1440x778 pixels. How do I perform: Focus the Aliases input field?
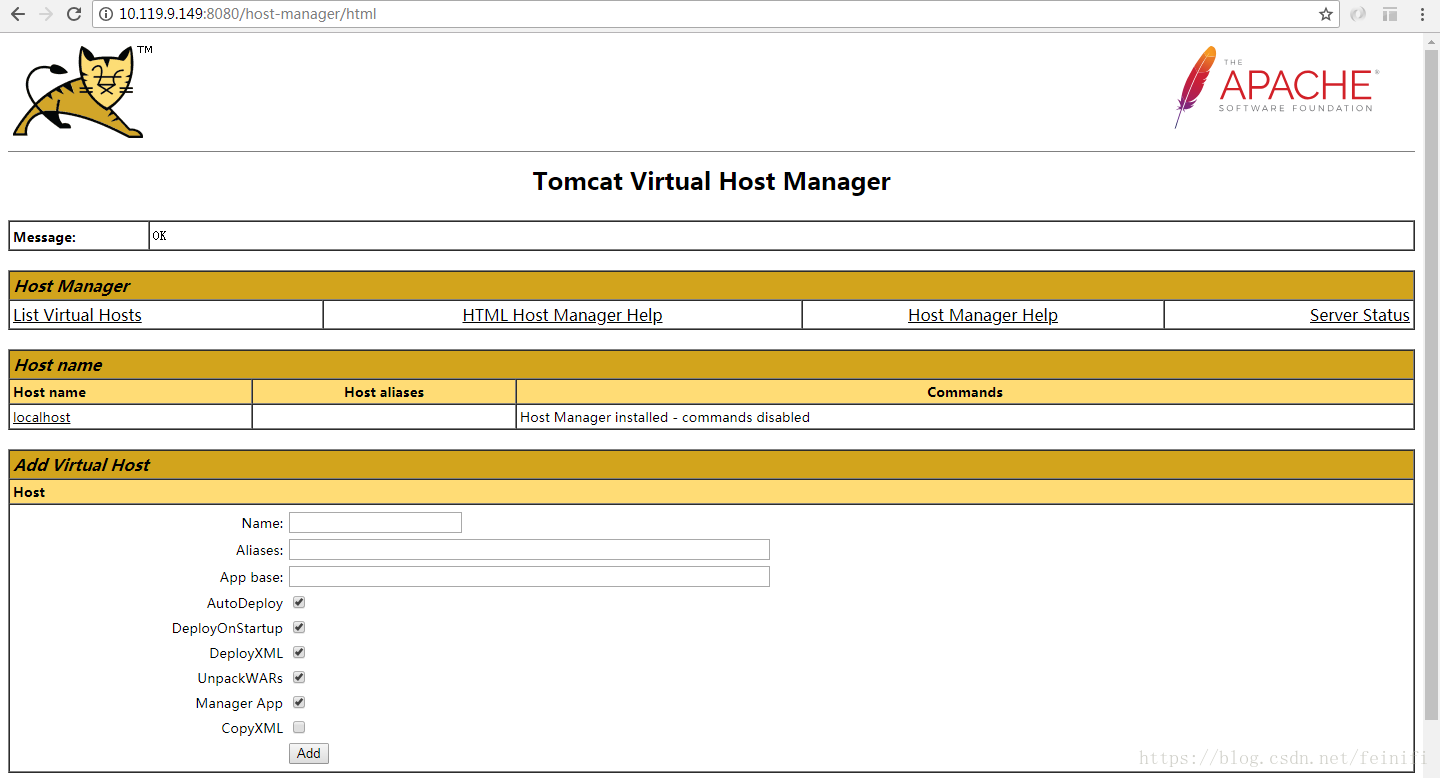click(529, 549)
